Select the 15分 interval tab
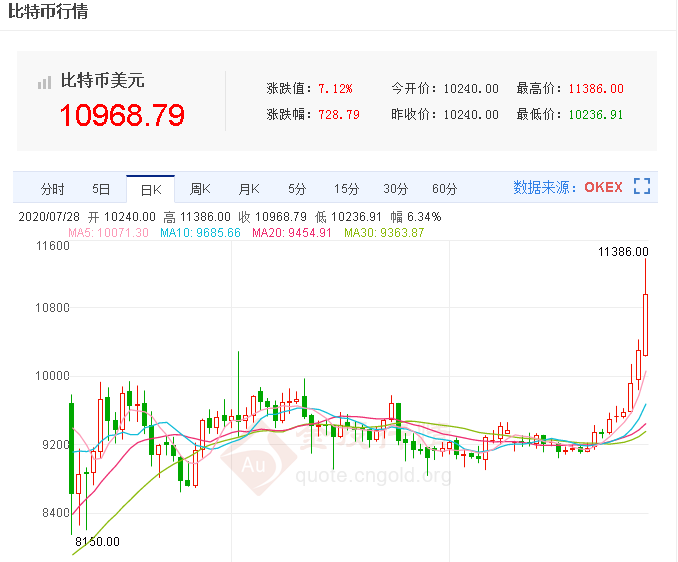Screen dimensions: 678x562 [x=346, y=189]
